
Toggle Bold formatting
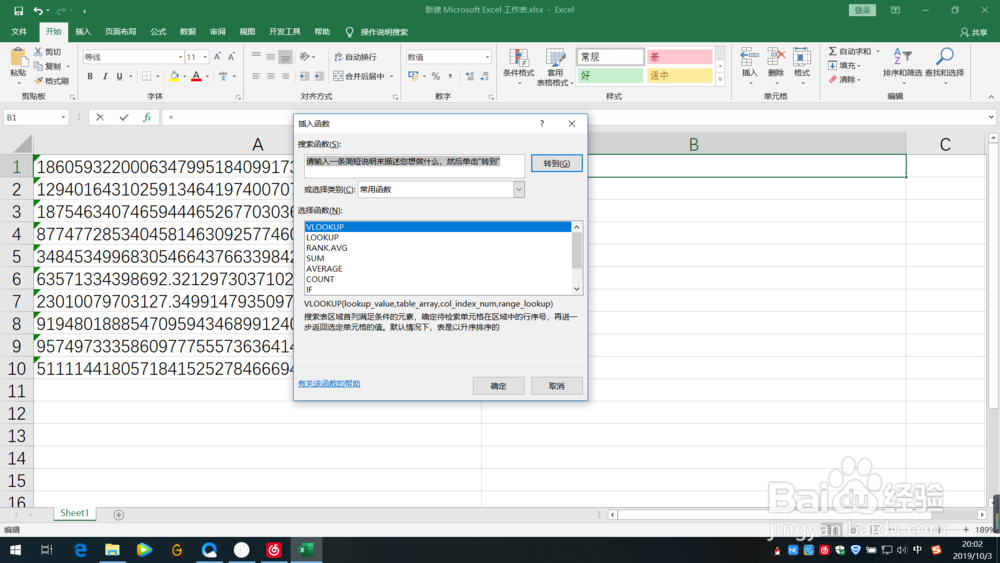90,77
